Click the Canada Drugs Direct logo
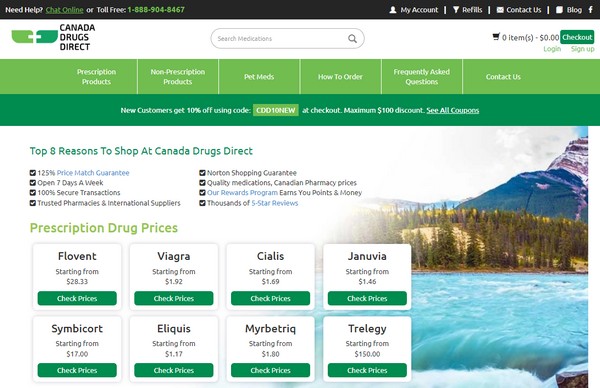This screenshot has height=388, width=600. pyautogui.click(x=53, y=37)
